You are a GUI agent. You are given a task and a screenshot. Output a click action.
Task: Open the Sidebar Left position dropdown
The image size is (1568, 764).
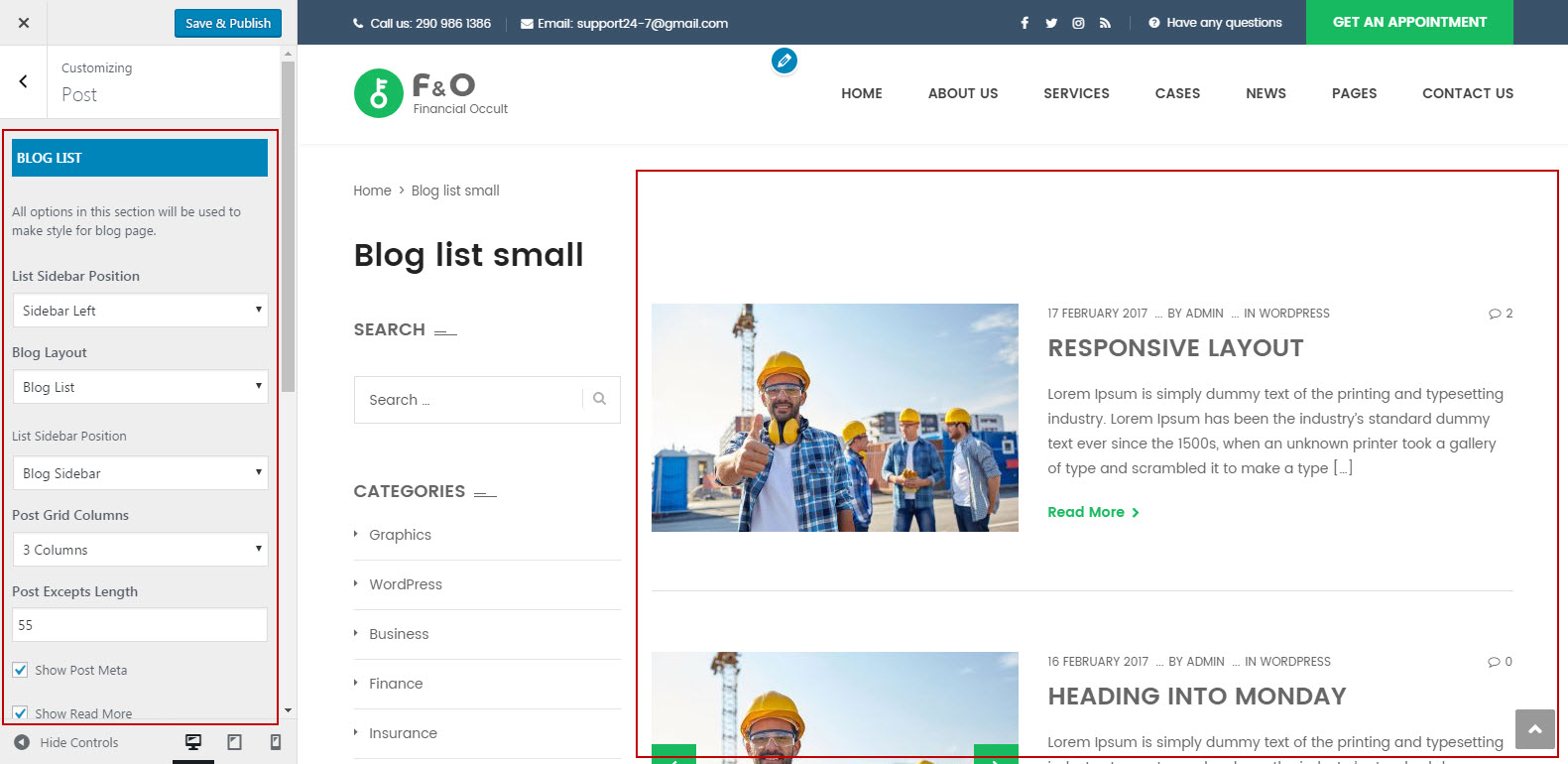(x=140, y=311)
